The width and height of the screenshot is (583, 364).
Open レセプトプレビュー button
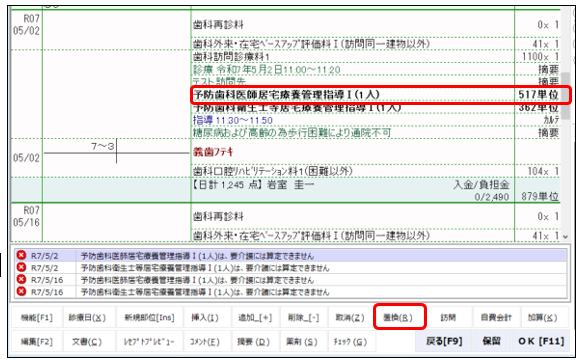click(x=149, y=341)
